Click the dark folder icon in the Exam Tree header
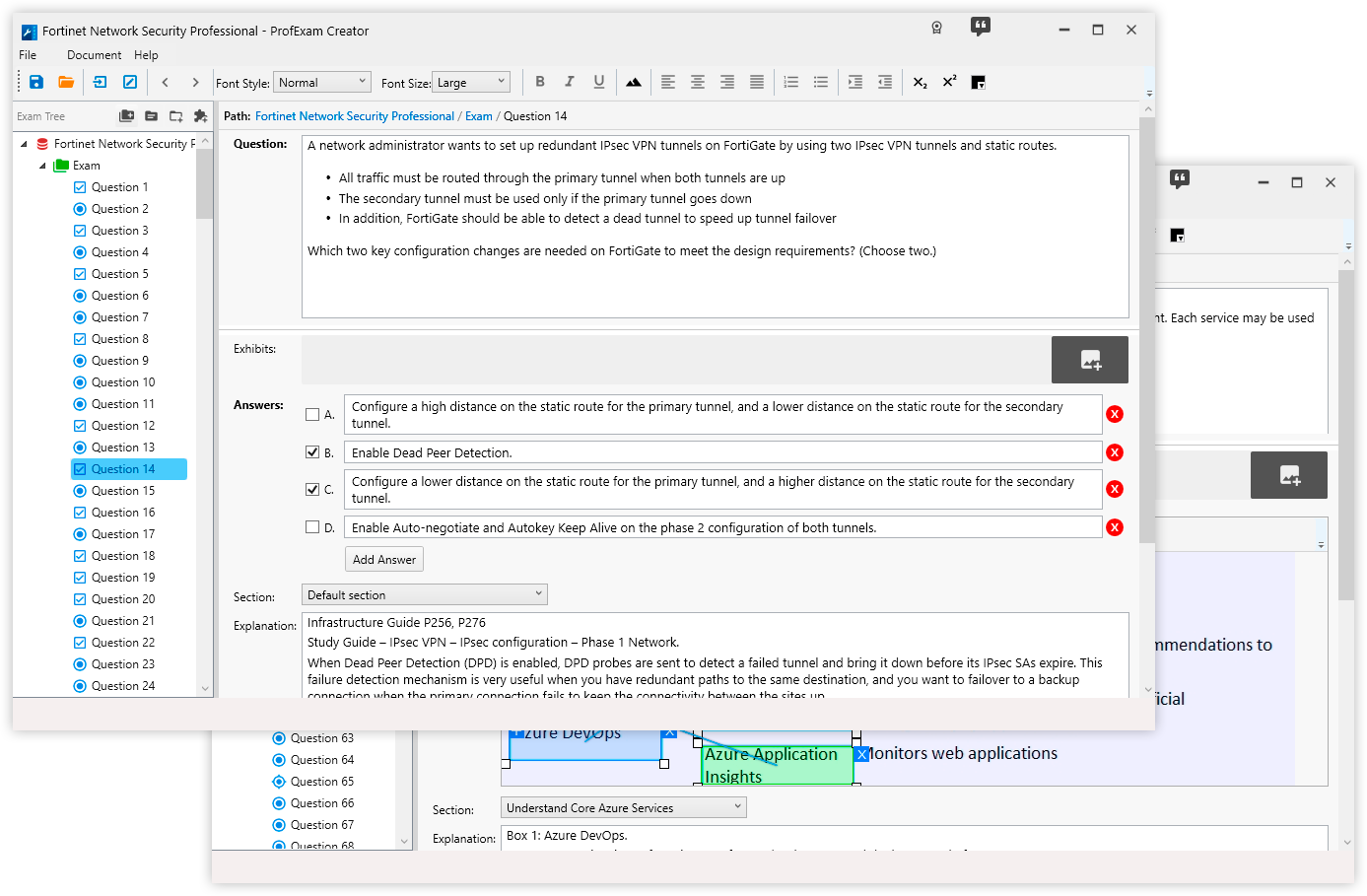Screen dimensions: 1367x896 [x=152, y=116]
